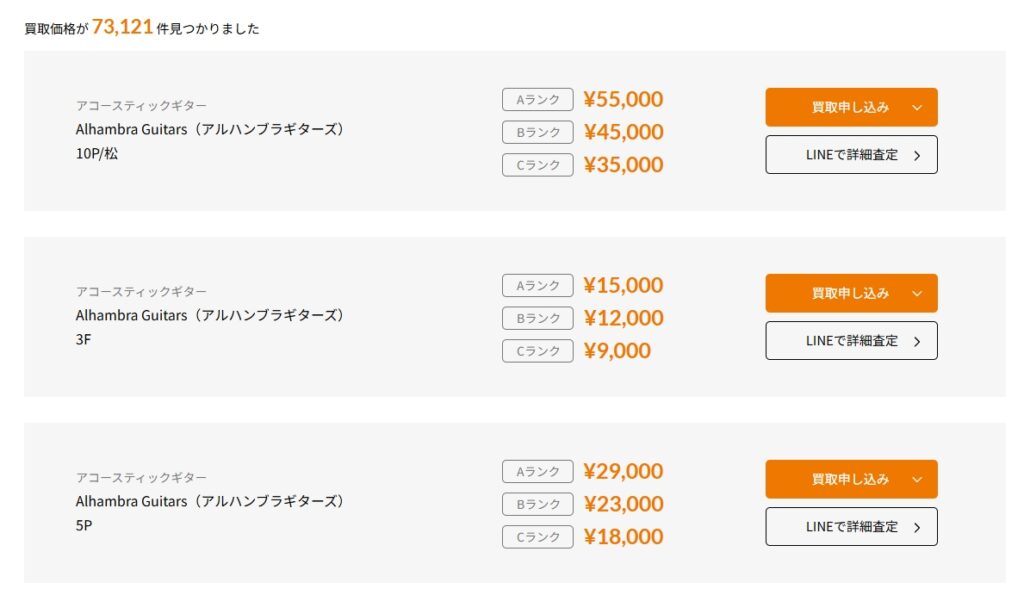Open LINEで詳細査定 for 10P/松

point(851,154)
